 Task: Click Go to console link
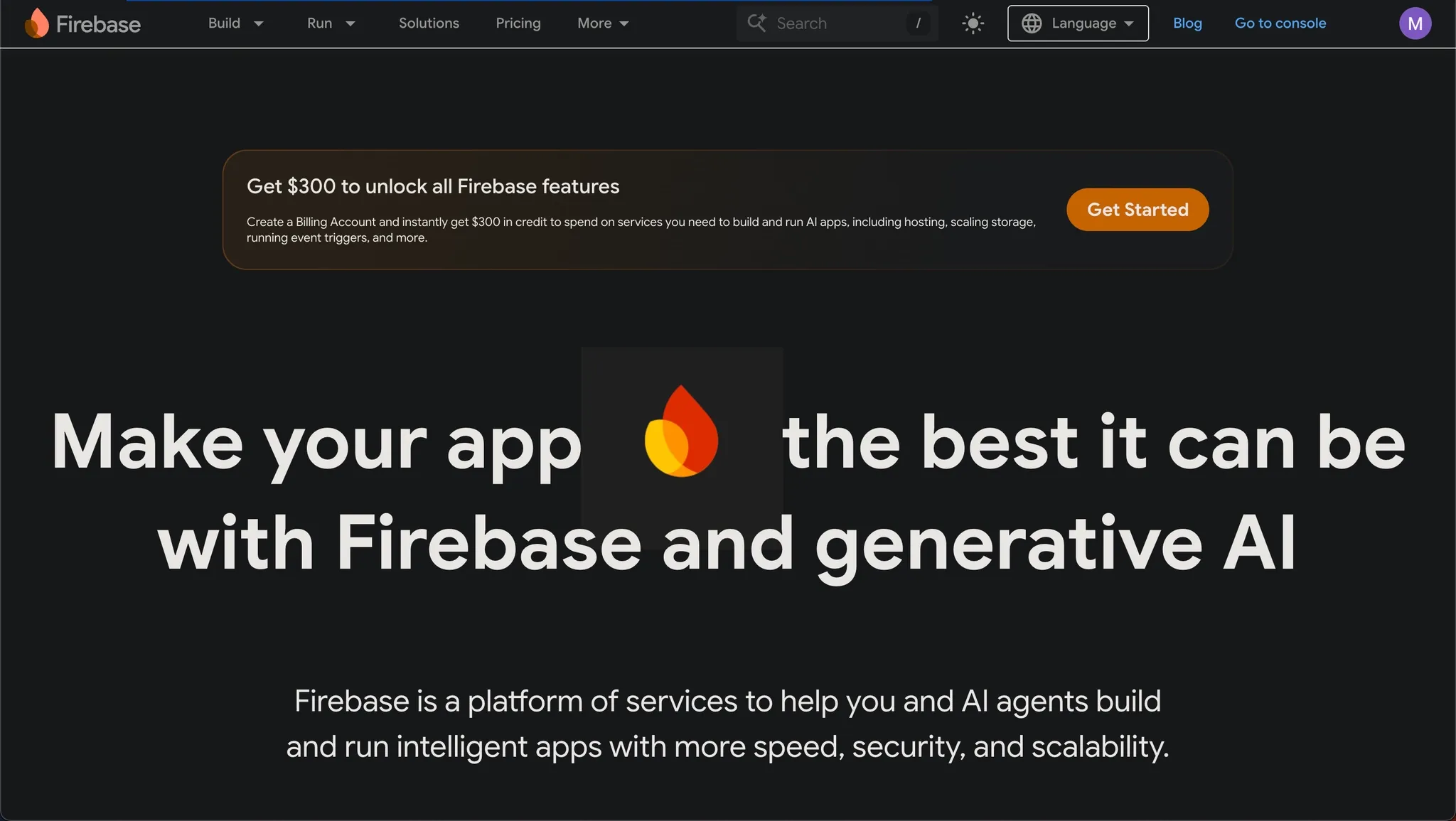[1280, 23]
